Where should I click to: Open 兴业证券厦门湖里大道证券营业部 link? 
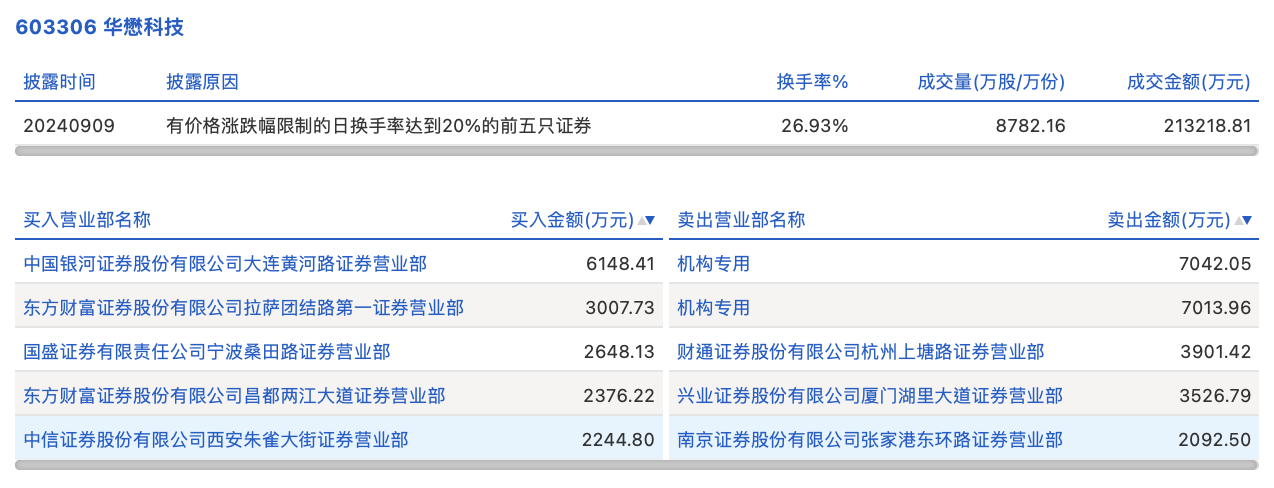point(870,396)
